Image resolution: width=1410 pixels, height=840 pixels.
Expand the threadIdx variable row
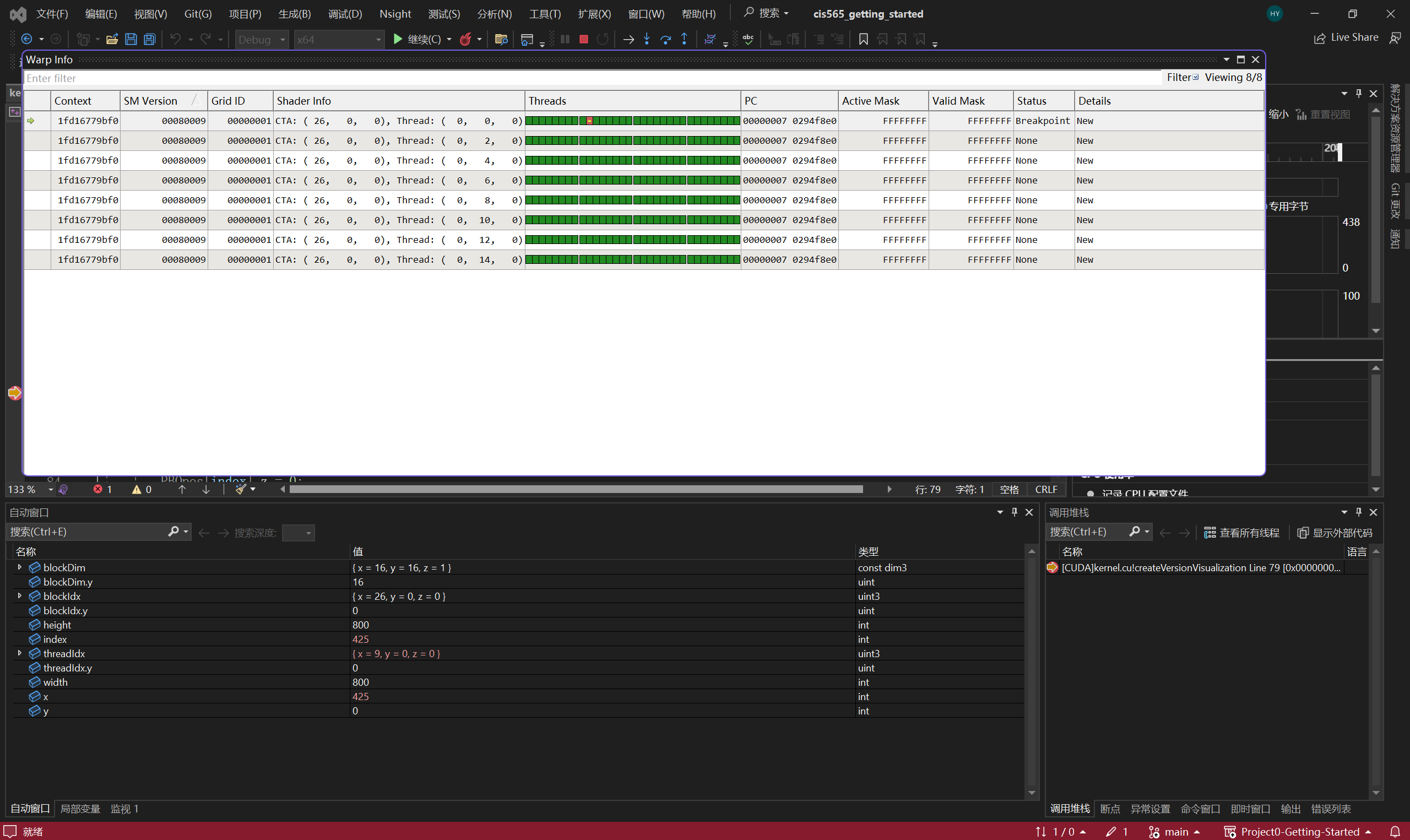click(x=19, y=653)
